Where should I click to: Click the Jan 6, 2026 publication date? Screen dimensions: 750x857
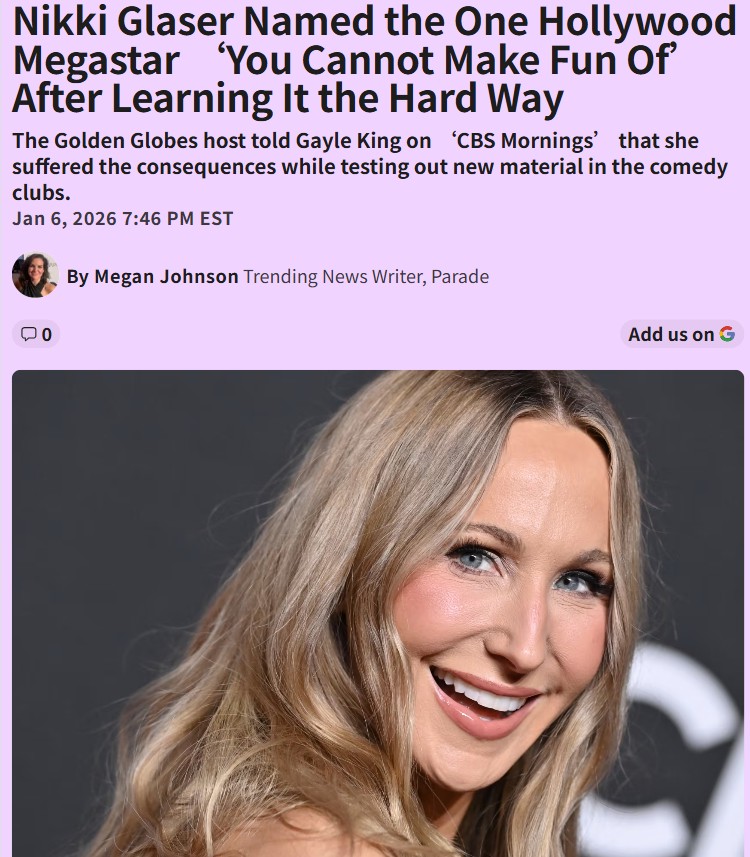click(x=65, y=219)
